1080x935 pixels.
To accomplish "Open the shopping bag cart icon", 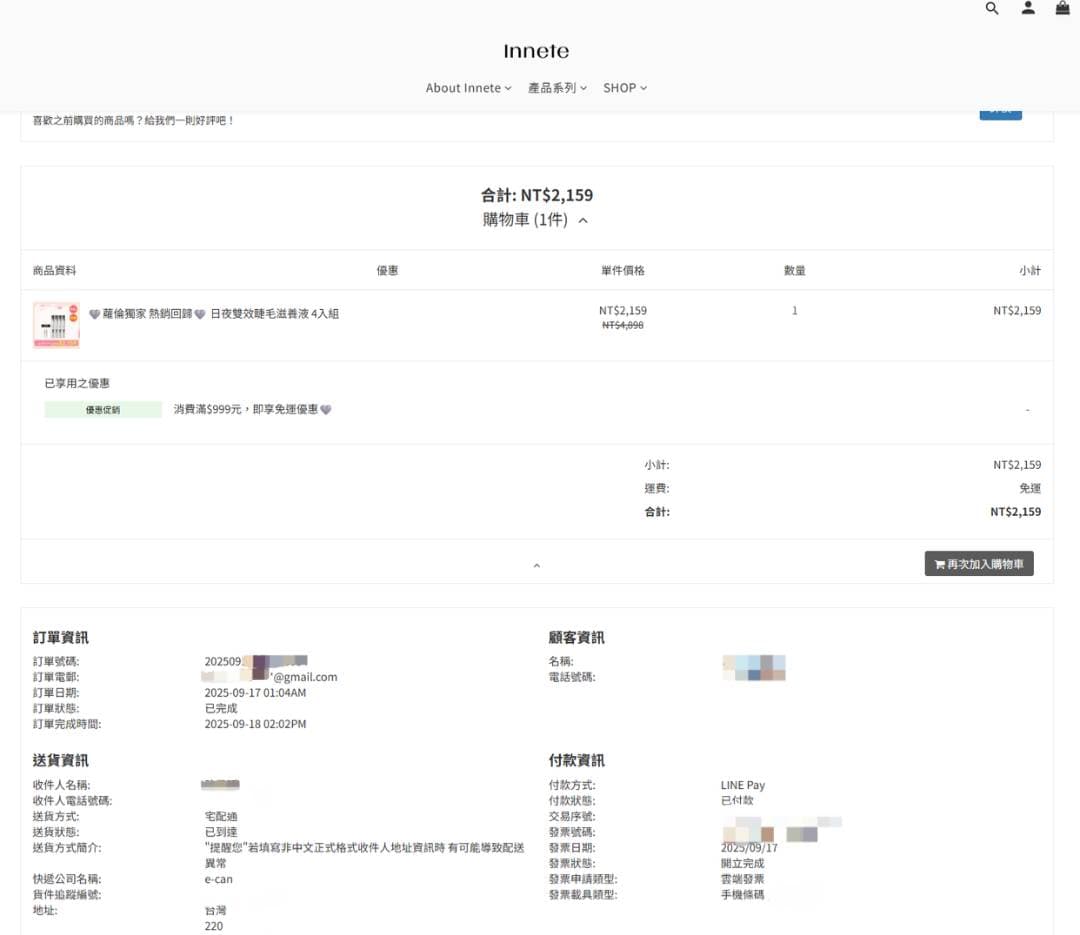I will click(1063, 8).
